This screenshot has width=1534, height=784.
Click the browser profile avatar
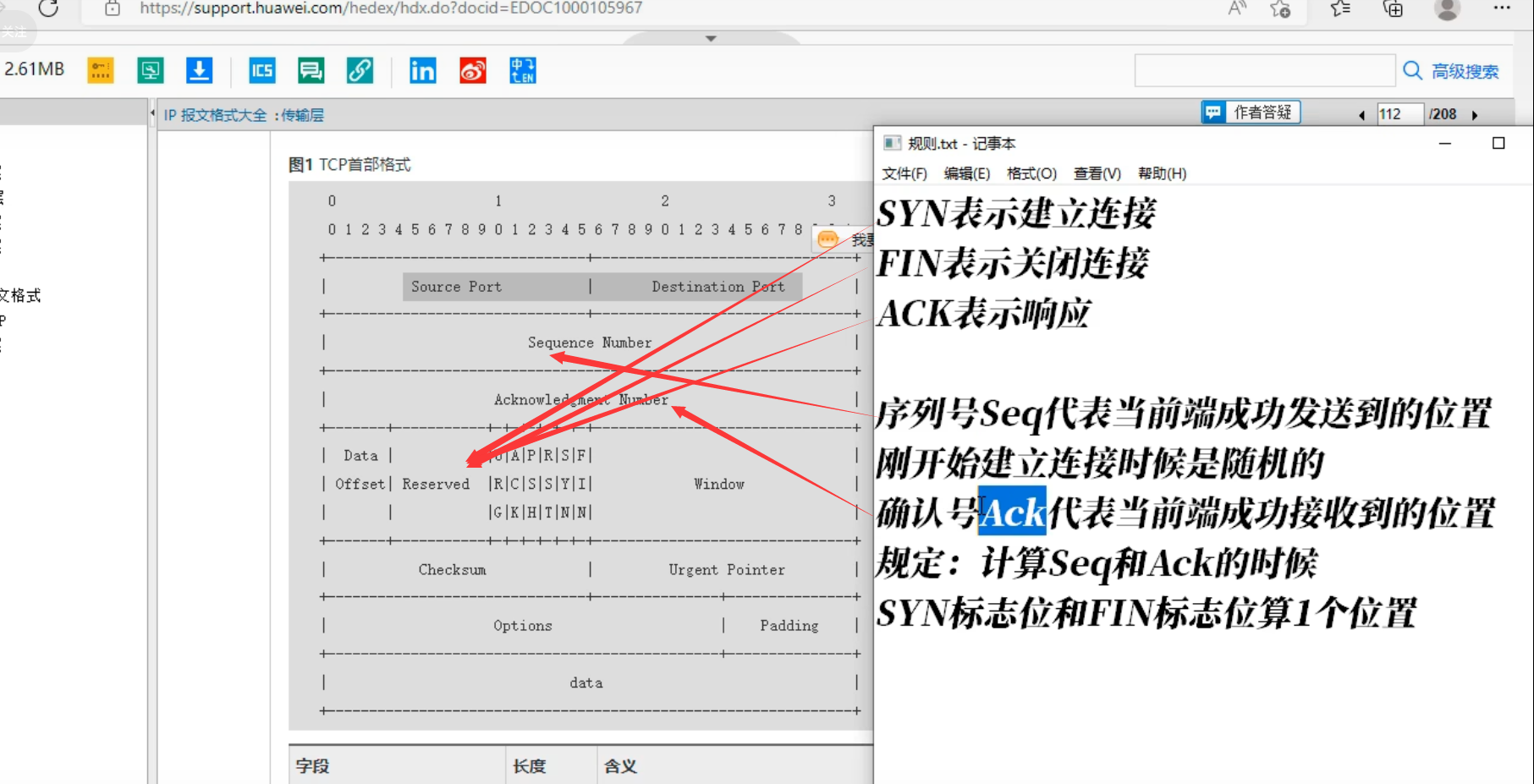pyautogui.click(x=1448, y=8)
